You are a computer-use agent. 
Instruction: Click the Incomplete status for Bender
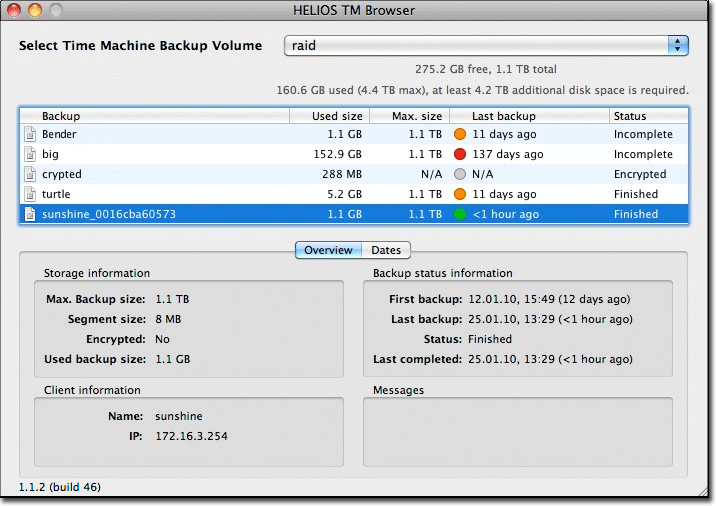643,134
